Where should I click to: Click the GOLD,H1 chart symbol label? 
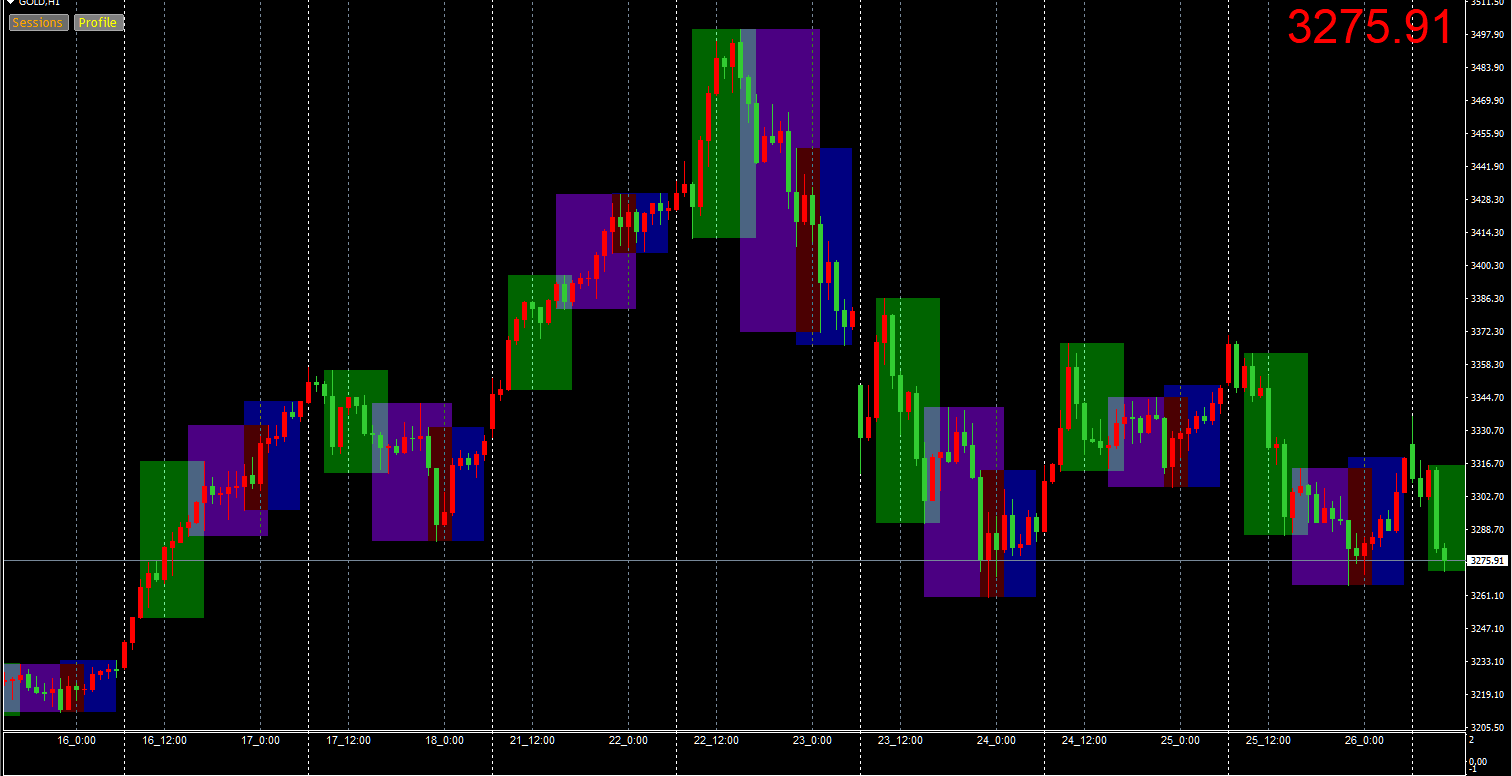point(39,3)
